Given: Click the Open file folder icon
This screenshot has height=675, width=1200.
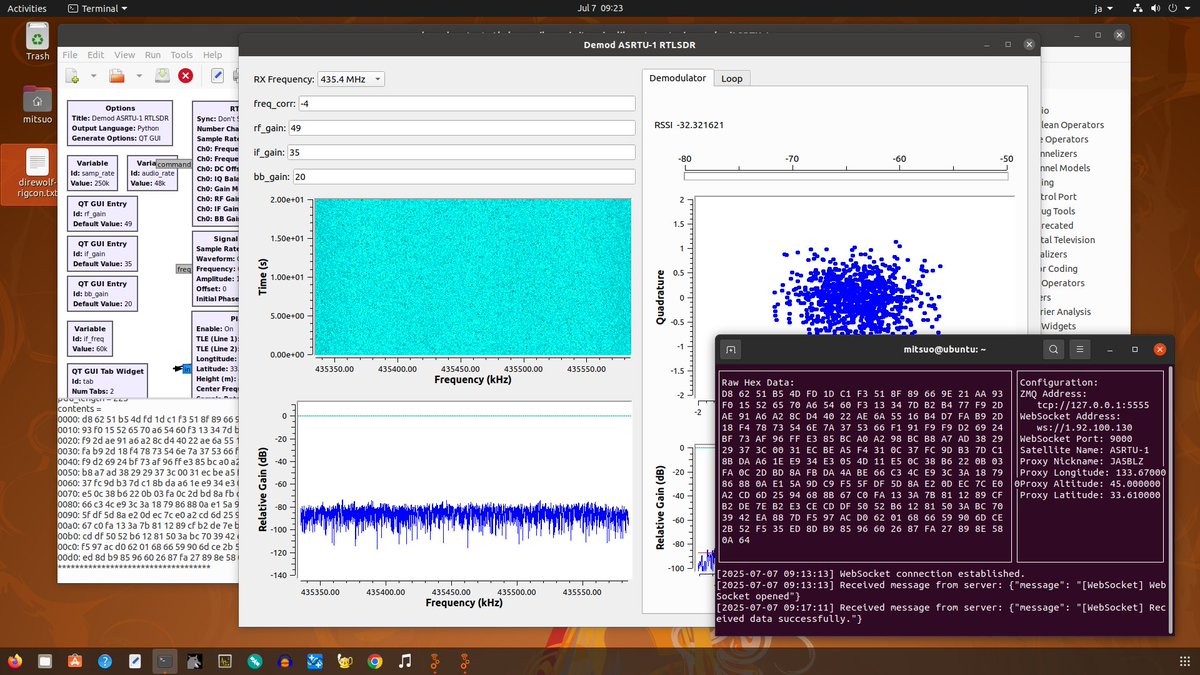Looking at the screenshot, I should click(x=116, y=76).
